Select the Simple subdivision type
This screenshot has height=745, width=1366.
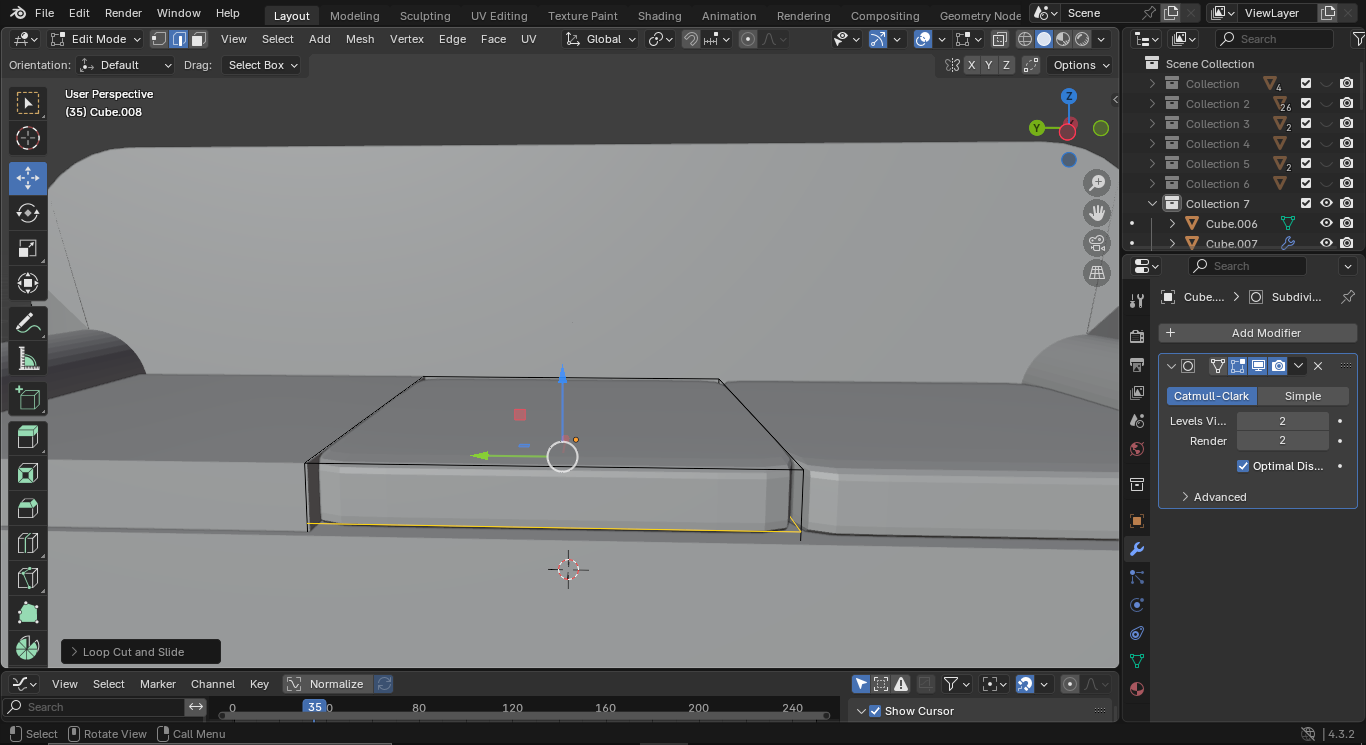coord(1303,396)
